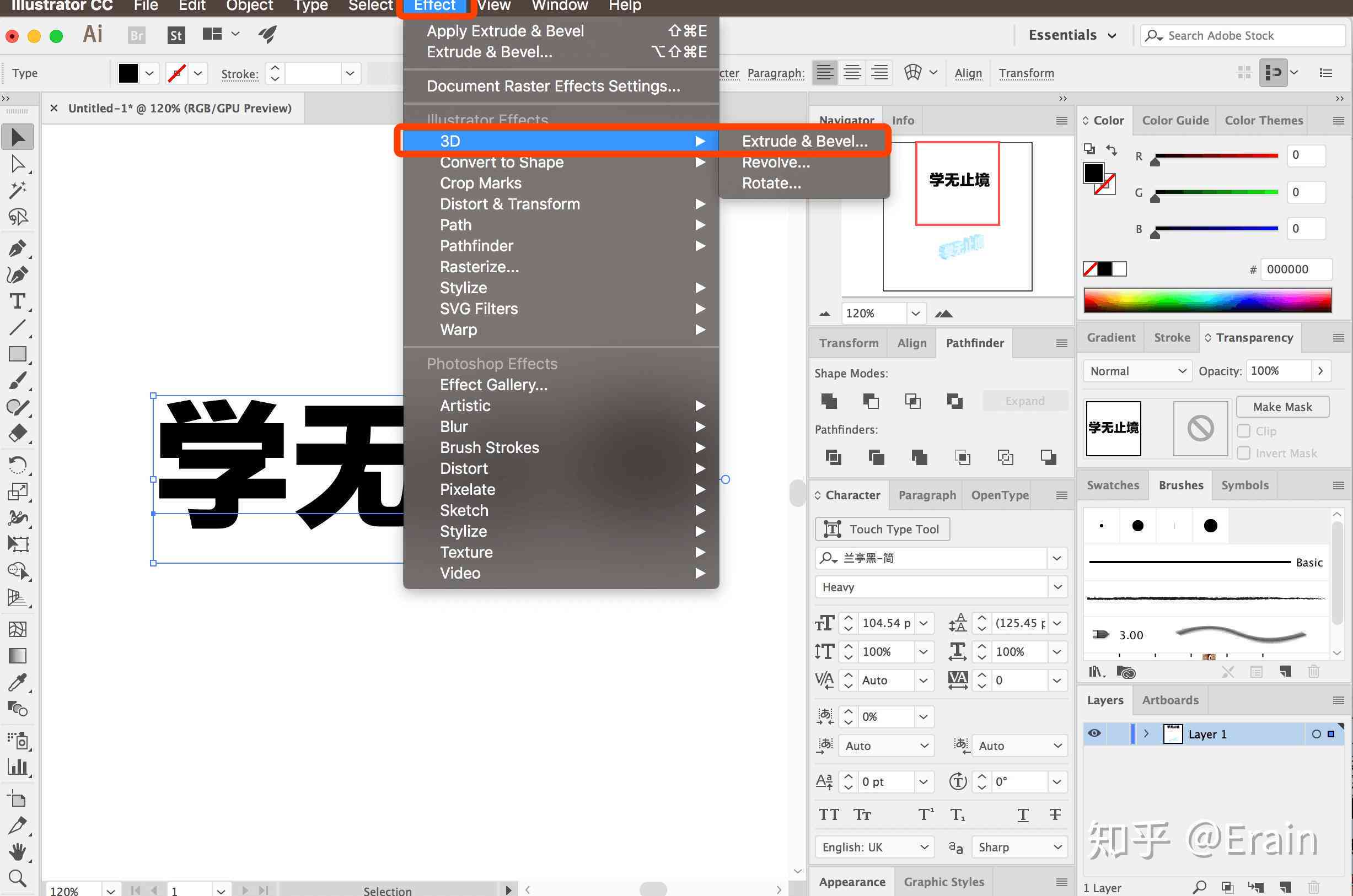
Task: Toggle the Underline character style
Action: [1023, 815]
